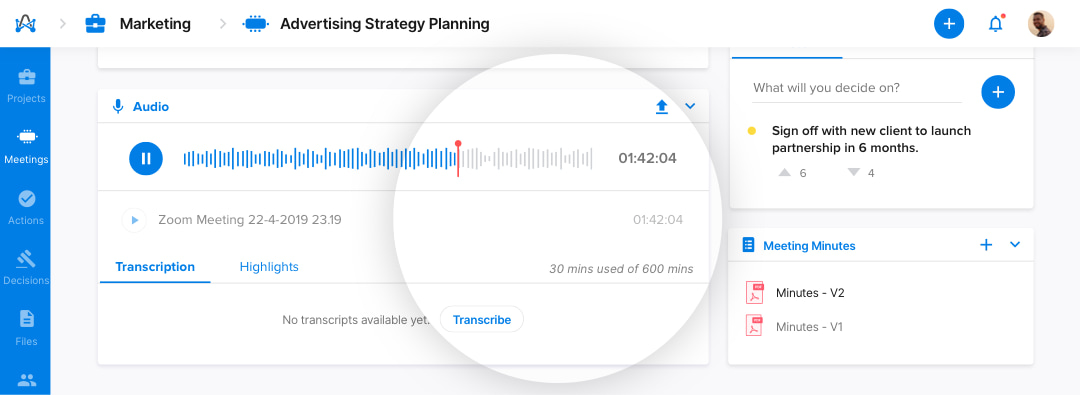Pause the audio playback
The height and width of the screenshot is (395, 1080).
click(146, 159)
